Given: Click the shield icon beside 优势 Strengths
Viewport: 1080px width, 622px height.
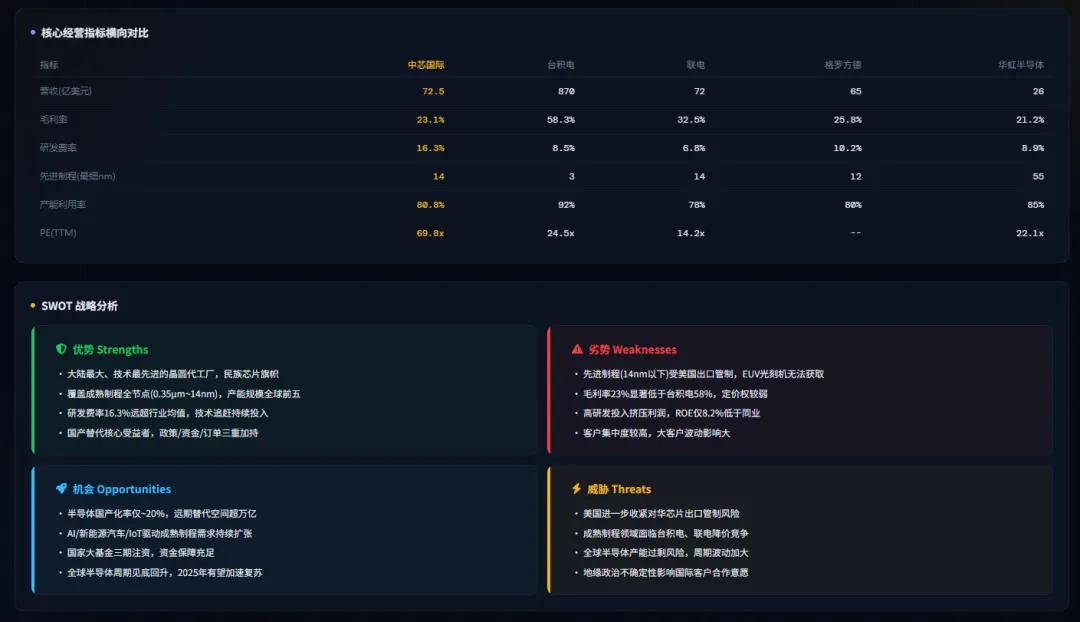Looking at the screenshot, I should tap(61, 349).
